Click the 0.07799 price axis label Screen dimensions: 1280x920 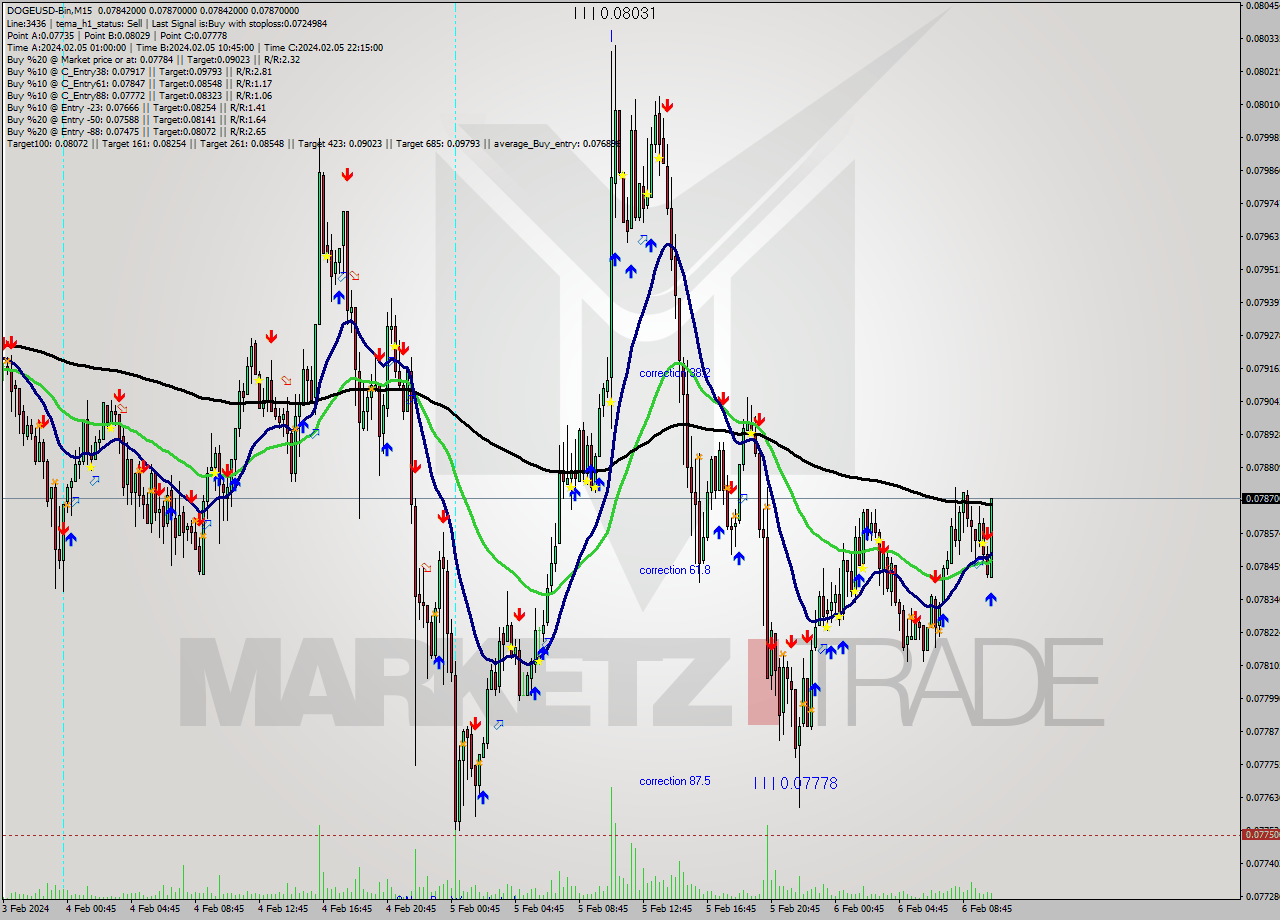tap(1261, 698)
